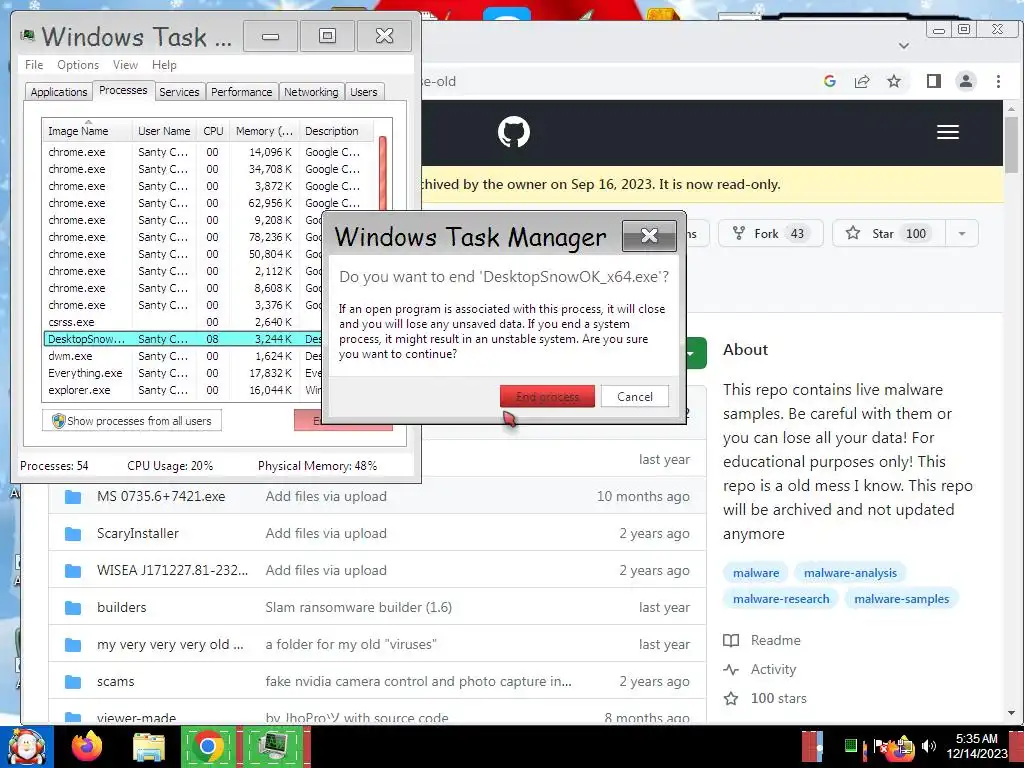Viewport: 1024px width, 768px height.
Task: Bookmark this page with the star icon
Action: coord(893,81)
